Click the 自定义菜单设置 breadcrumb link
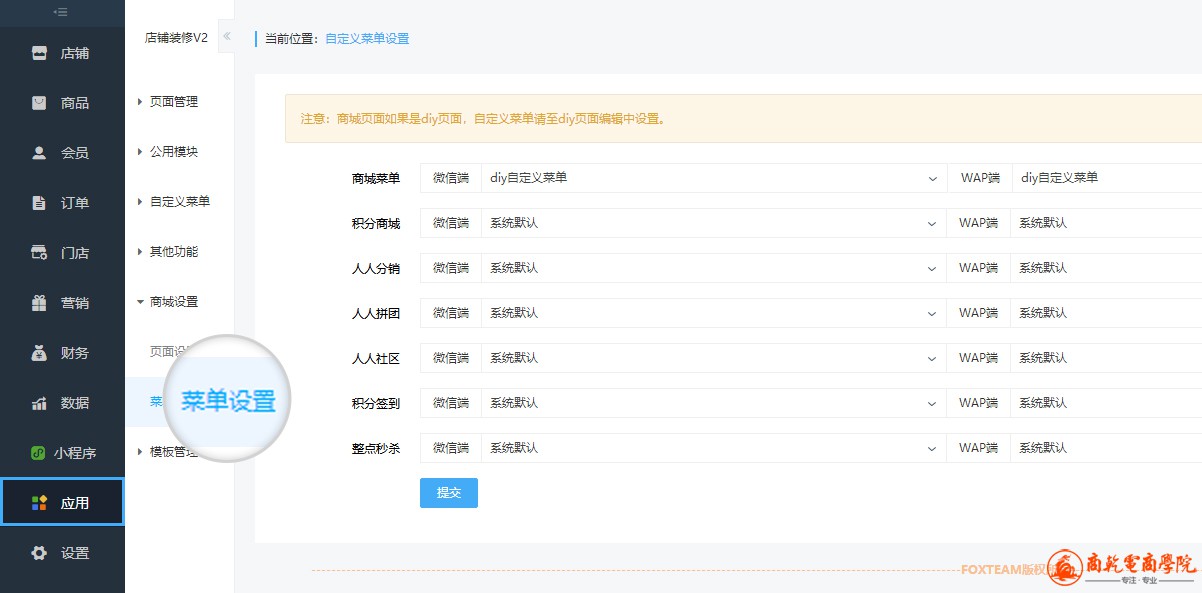This screenshot has height=593, width=1202. (367, 39)
